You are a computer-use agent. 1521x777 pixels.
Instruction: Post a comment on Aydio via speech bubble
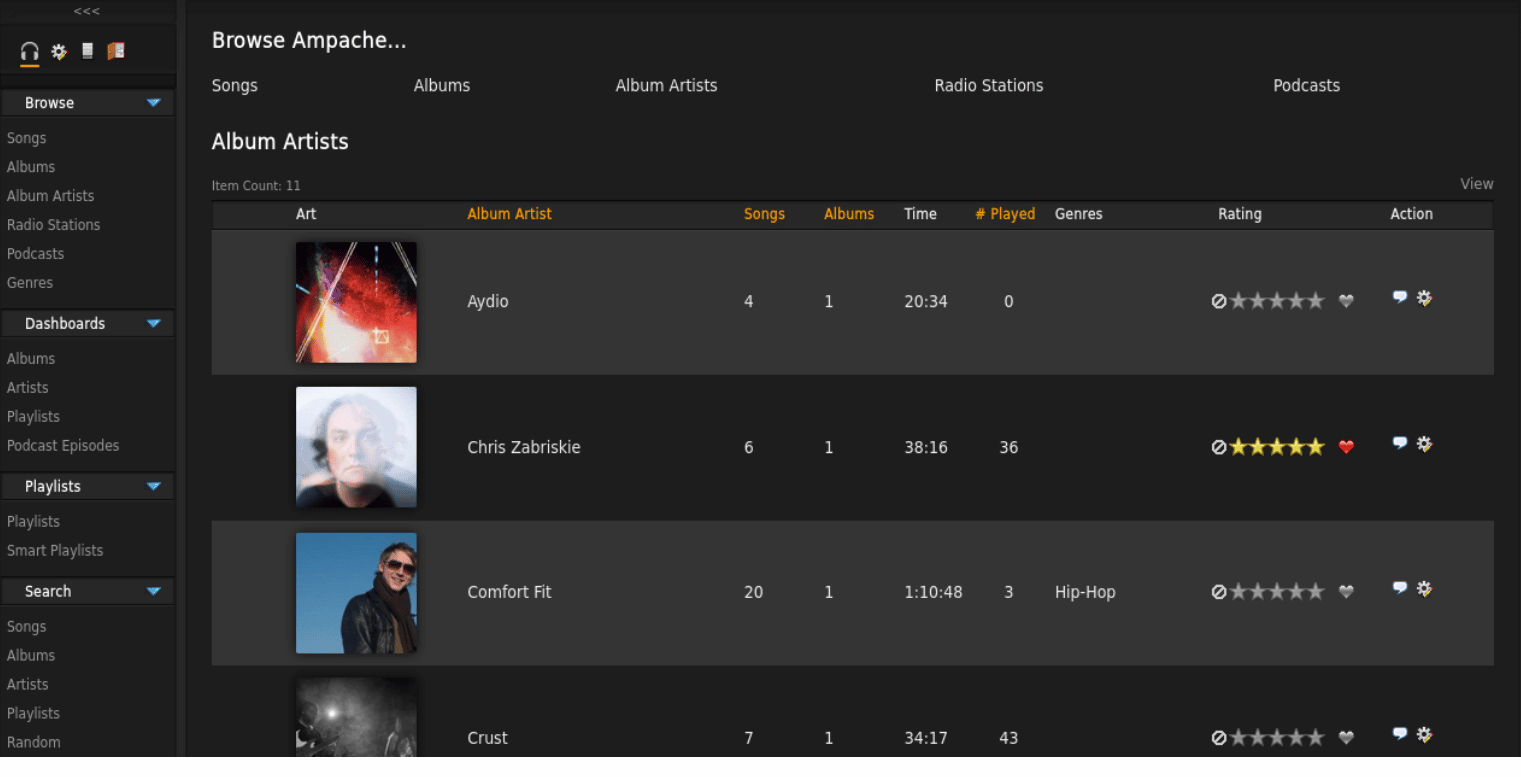[x=1400, y=298]
